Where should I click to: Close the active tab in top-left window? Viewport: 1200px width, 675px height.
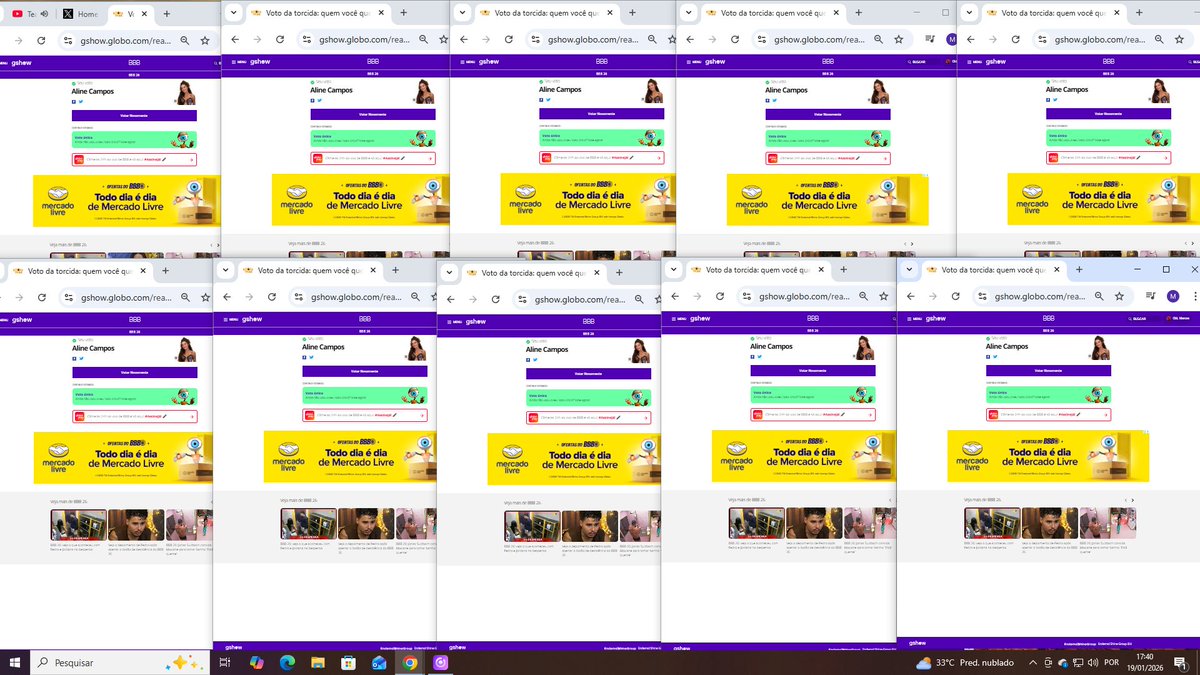click(x=146, y=14)
